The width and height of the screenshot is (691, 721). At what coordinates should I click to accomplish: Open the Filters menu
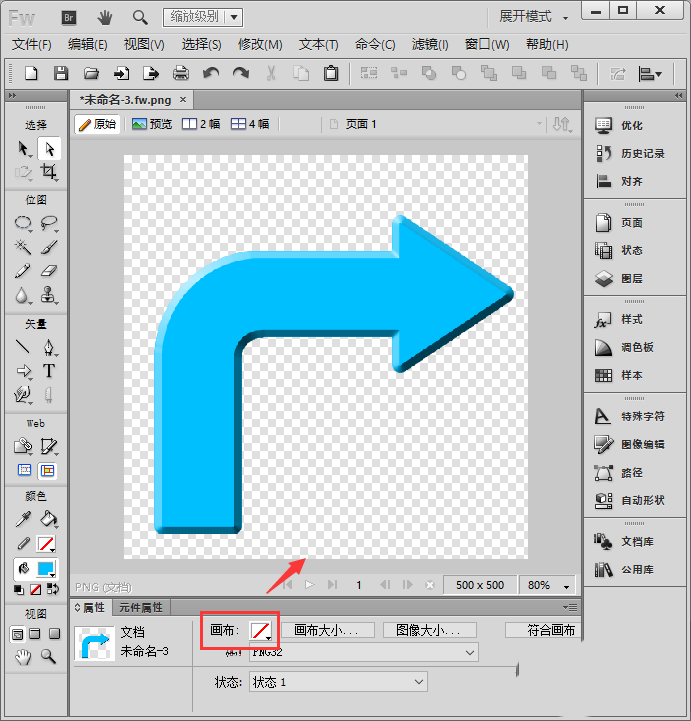[x=430, y=45]
